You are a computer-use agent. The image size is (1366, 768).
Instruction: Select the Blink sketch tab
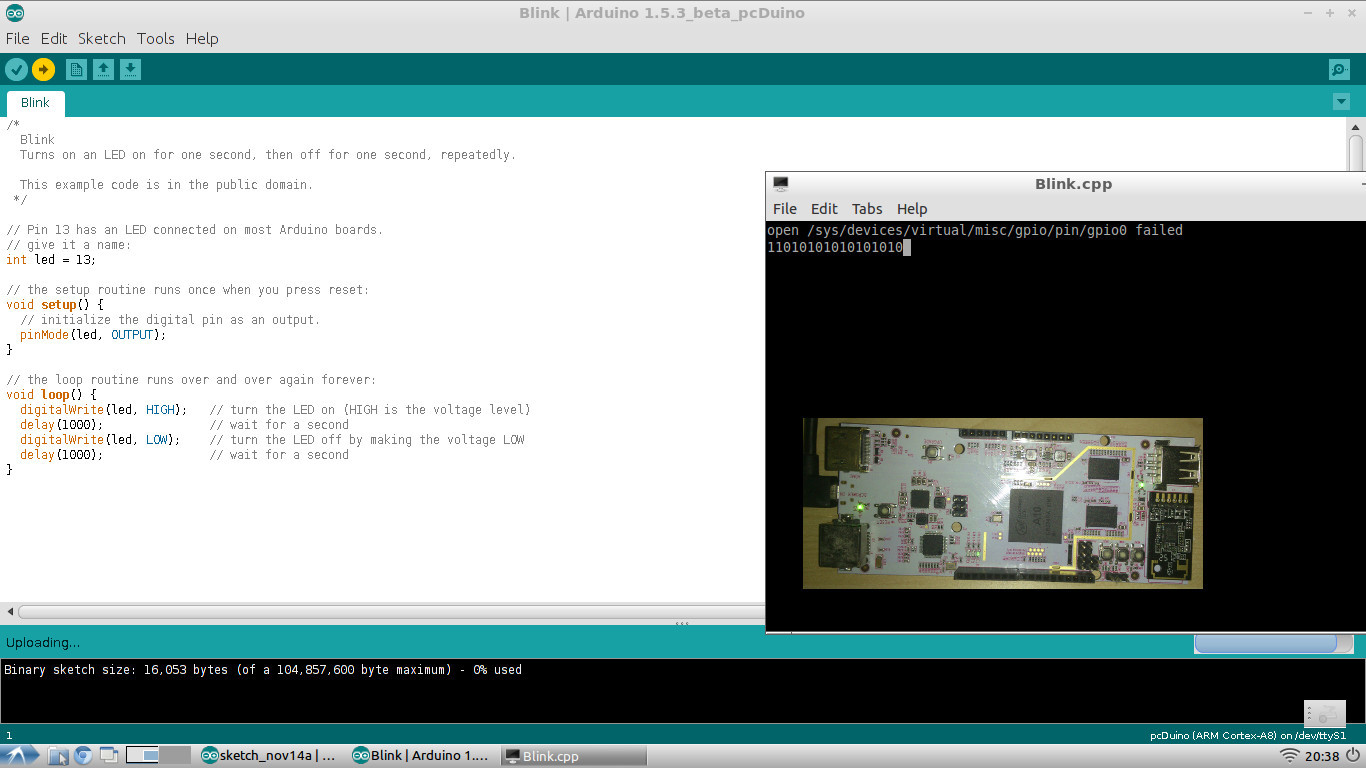point(35,103)
